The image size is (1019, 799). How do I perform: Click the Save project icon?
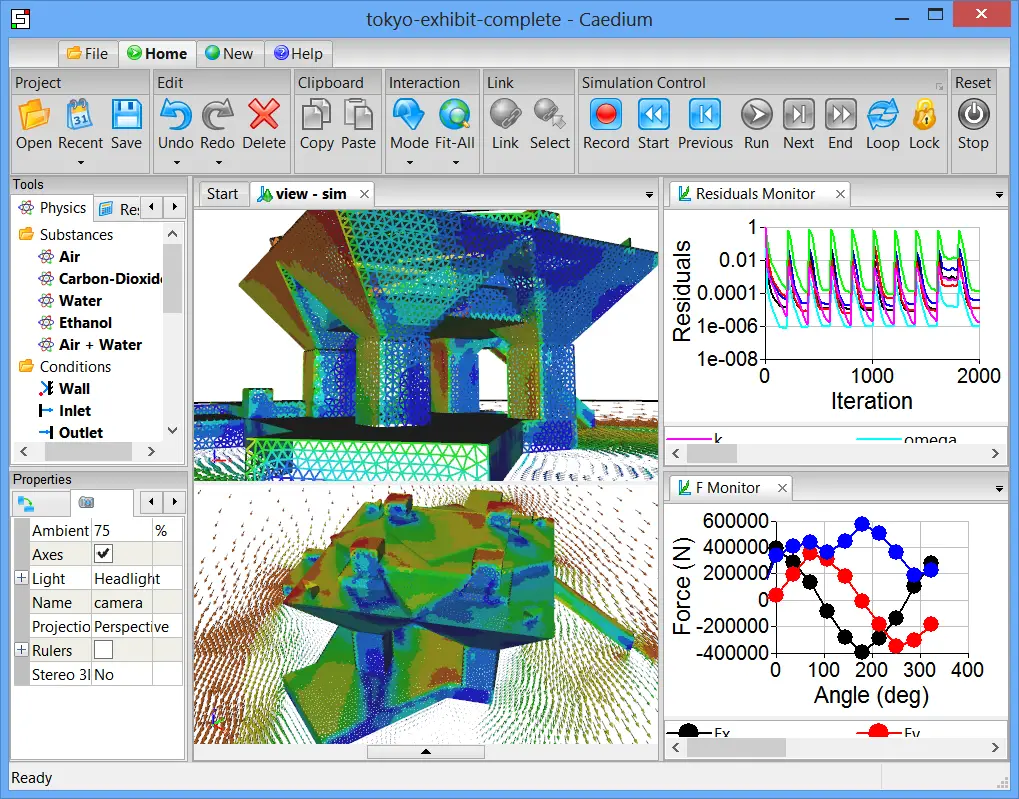[126, 116]
